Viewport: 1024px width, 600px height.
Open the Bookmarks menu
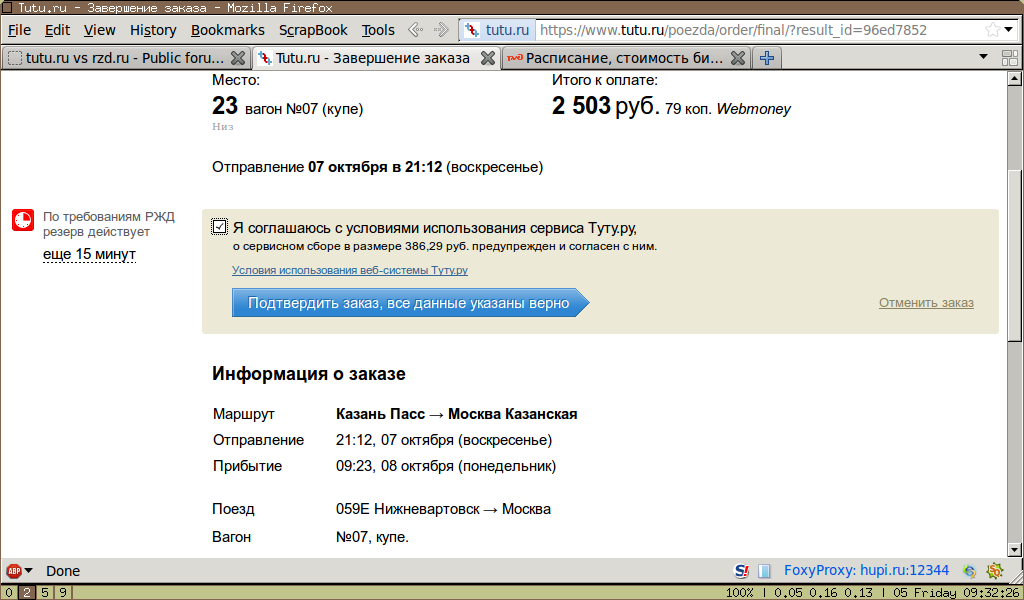pyautogui.click(x=227, y=30)
